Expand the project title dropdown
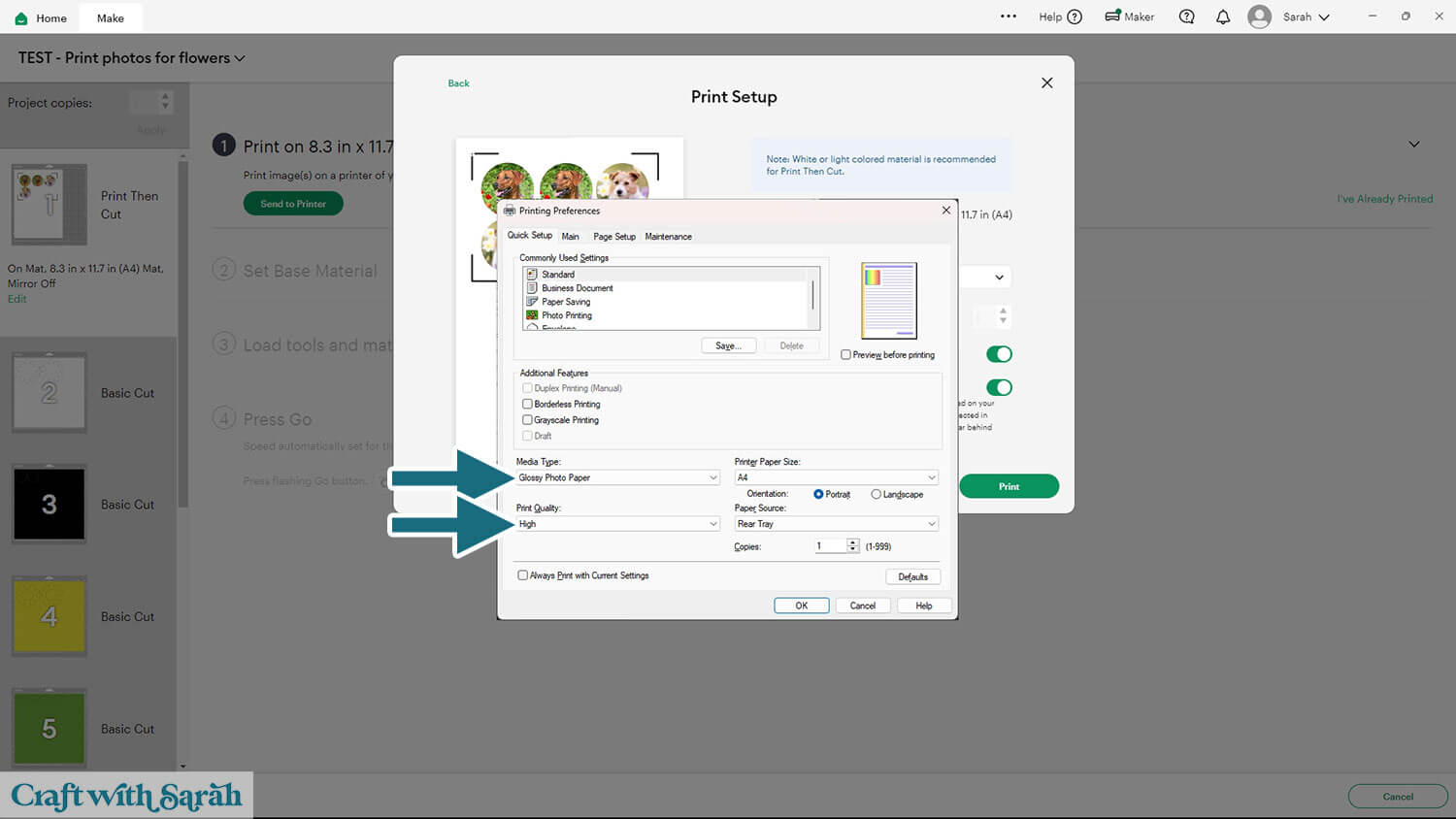This screenshot has width=1456, height=819. click(240, 58)
